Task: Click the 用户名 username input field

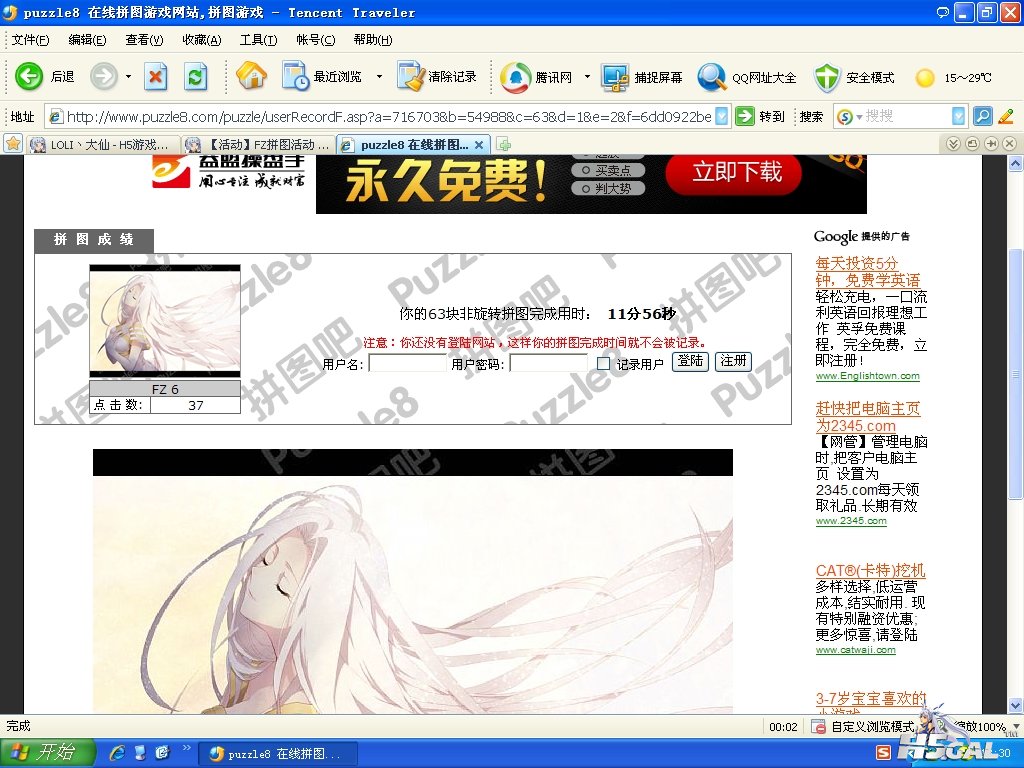Action: pos(408,363)
